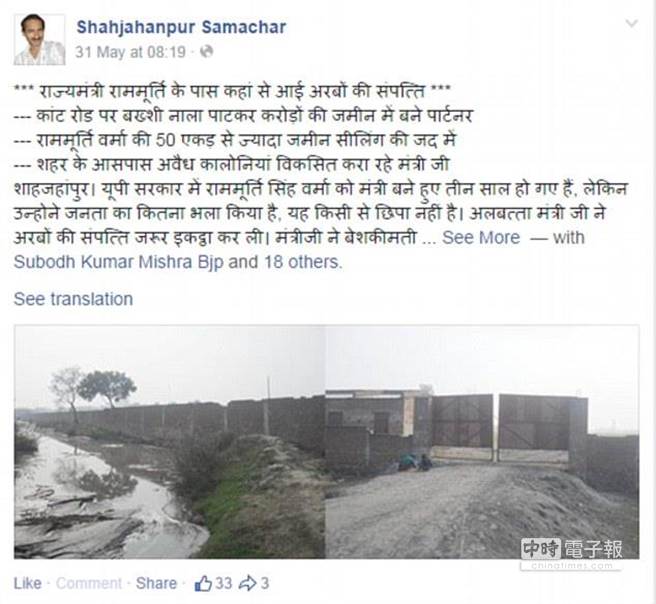Click the Comment action link
Viewport: 656px width, 604px height.
[89, 583]
